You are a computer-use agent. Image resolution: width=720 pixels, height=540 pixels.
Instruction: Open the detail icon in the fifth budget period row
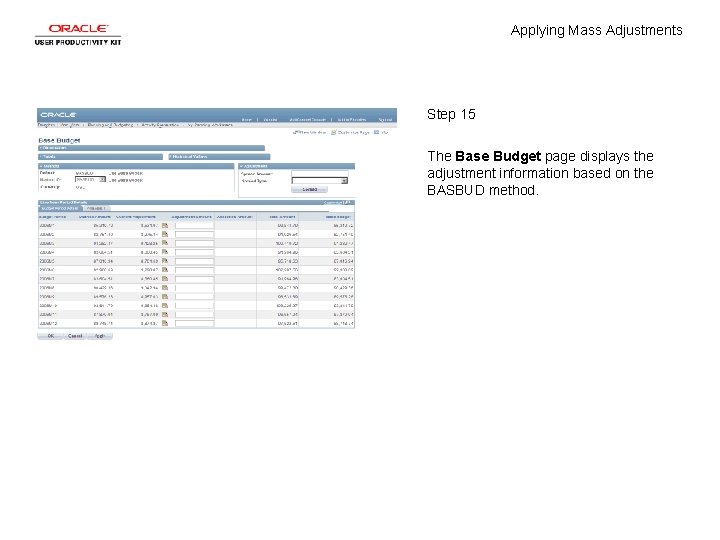point(165,261)
